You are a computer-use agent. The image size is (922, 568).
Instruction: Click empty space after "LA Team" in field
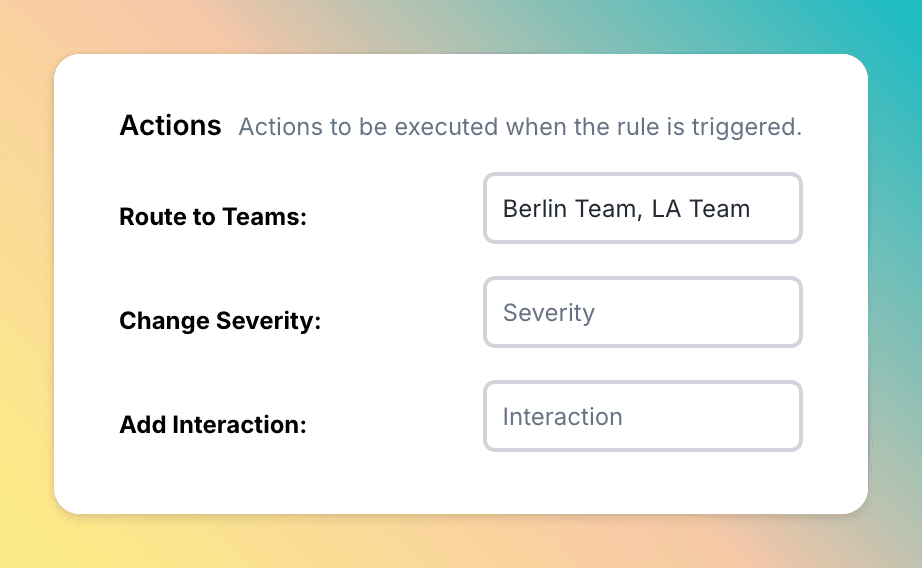coord(774,209)
